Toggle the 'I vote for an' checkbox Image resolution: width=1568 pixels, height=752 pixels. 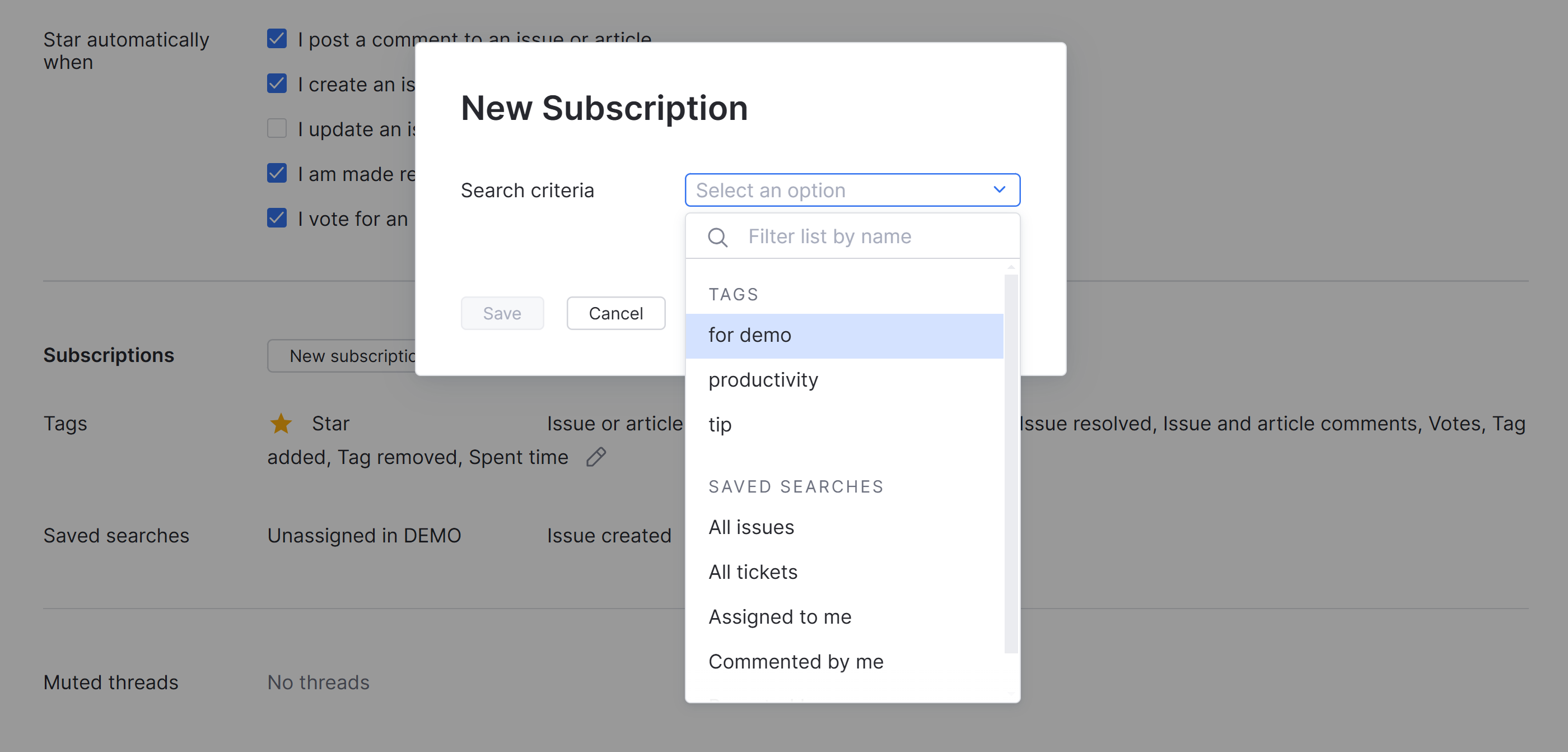click(277, 218)
